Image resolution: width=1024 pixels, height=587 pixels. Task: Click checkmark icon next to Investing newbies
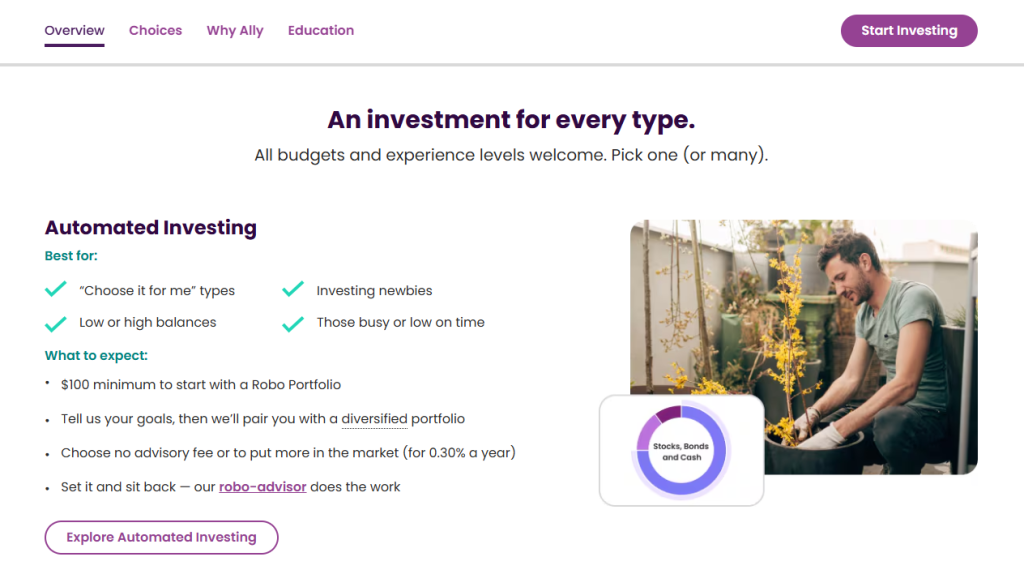point(293,290)
